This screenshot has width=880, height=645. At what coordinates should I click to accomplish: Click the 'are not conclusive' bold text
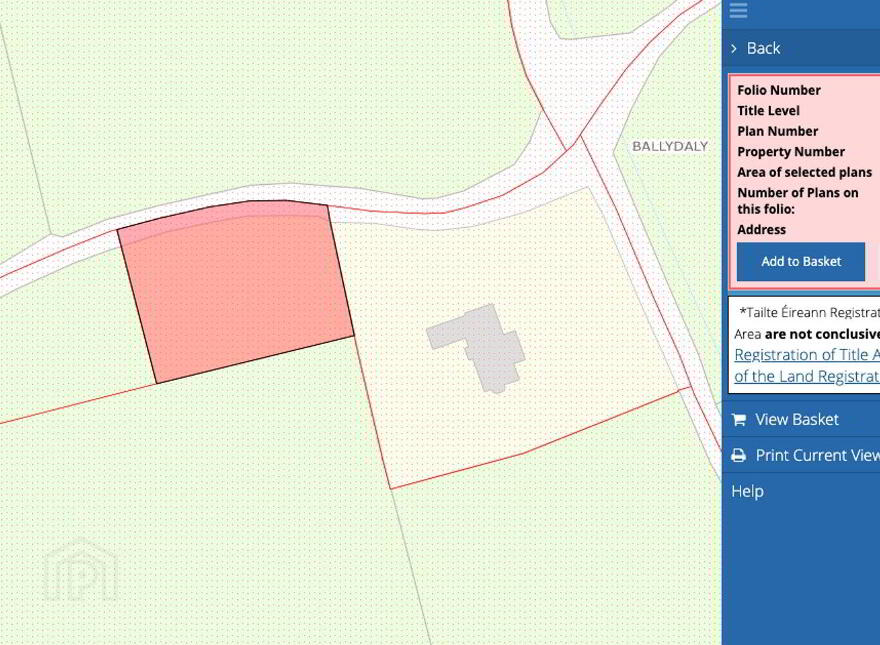pos(822,334)
